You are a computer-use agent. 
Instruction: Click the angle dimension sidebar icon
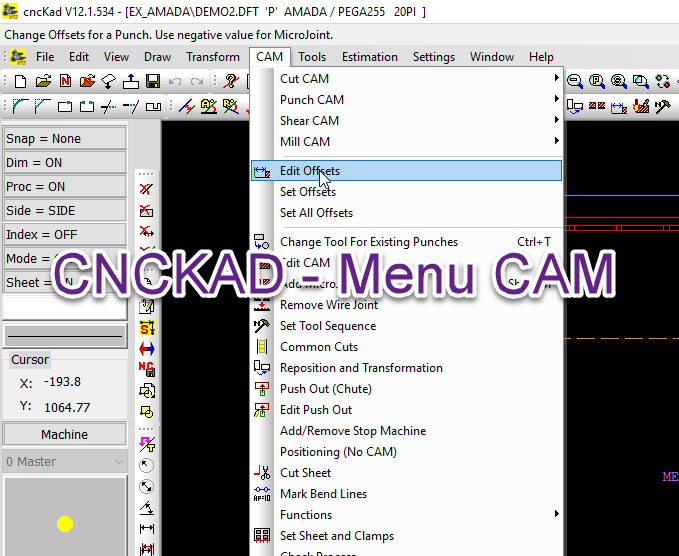pyautogui.click(x=147, y=508)
